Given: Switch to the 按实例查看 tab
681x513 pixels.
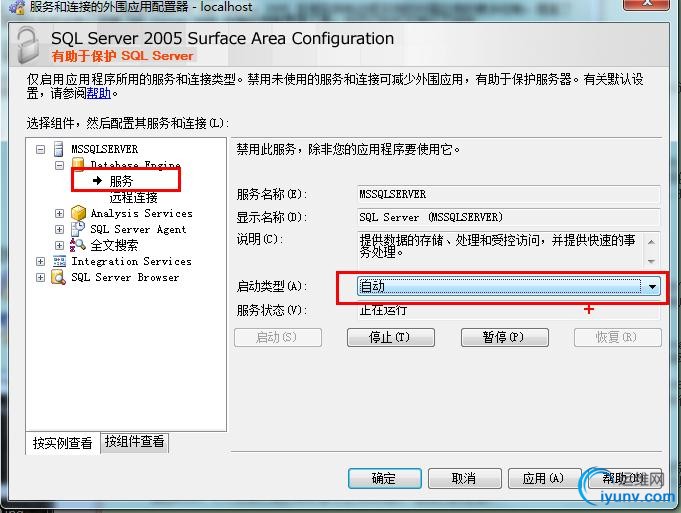Looking at the screenshot, I should [63, 443].
